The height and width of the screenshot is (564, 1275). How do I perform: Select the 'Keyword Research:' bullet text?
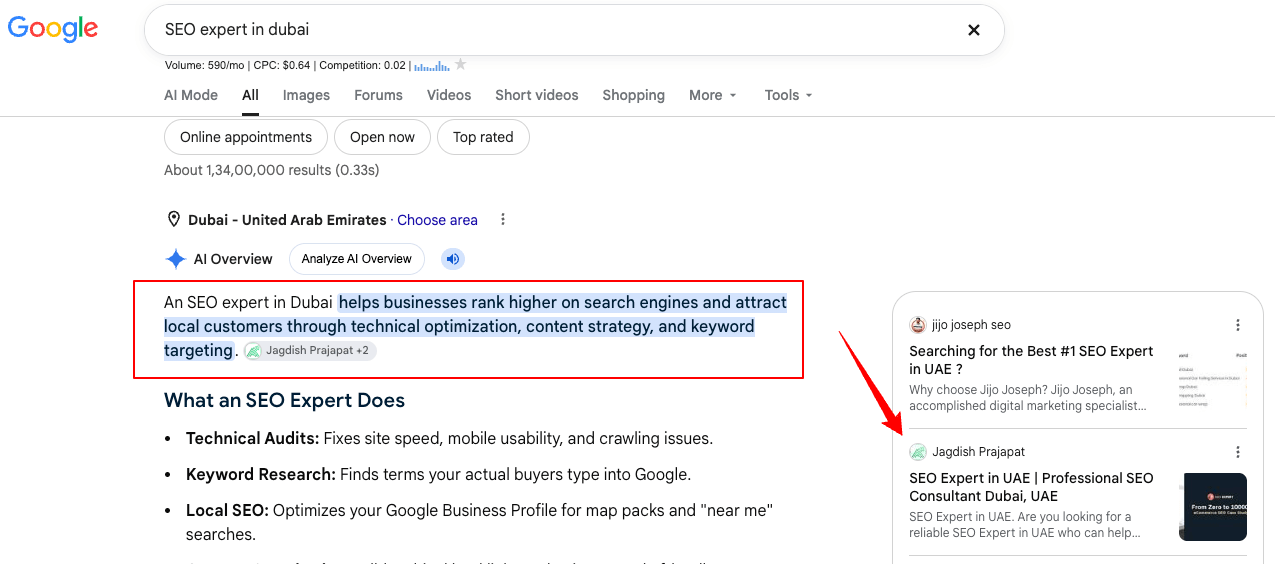click(x=261, y=474)
